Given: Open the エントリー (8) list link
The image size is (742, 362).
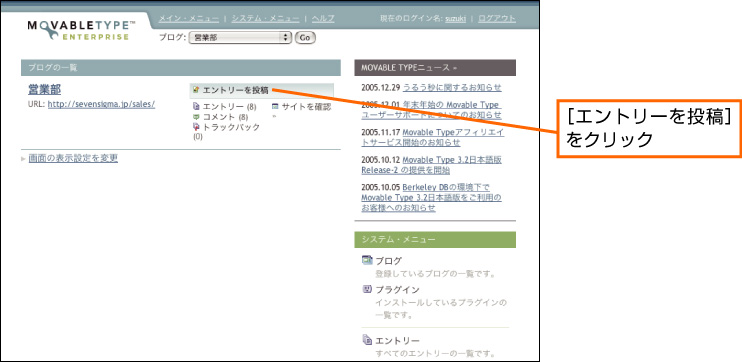Looking at the screenshot, I should (x=230, y=107).
